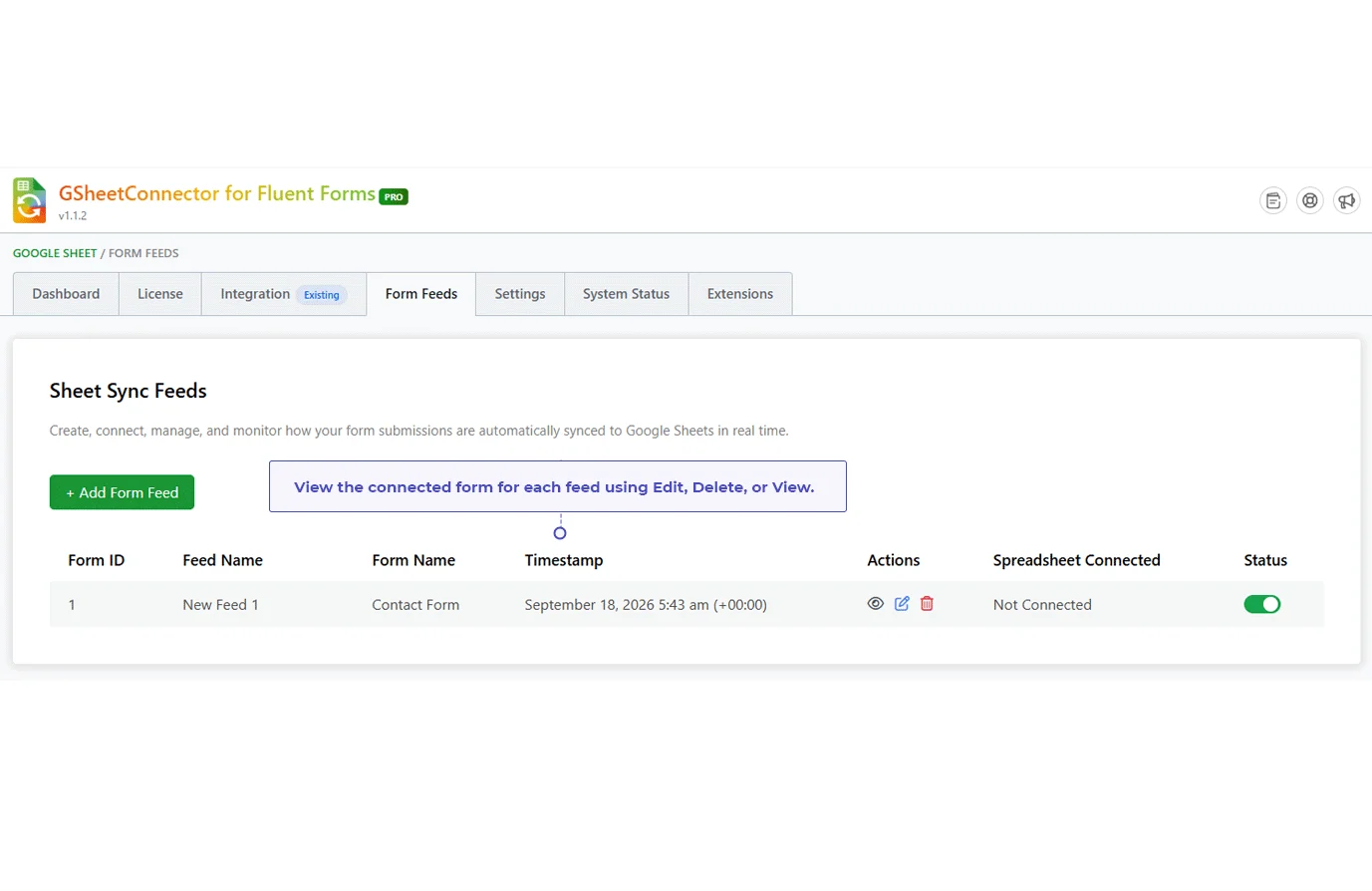The width and height of the screenshot is (1372, 891).
Task: Select the Form Feeds tab
Action: [421, 294]
